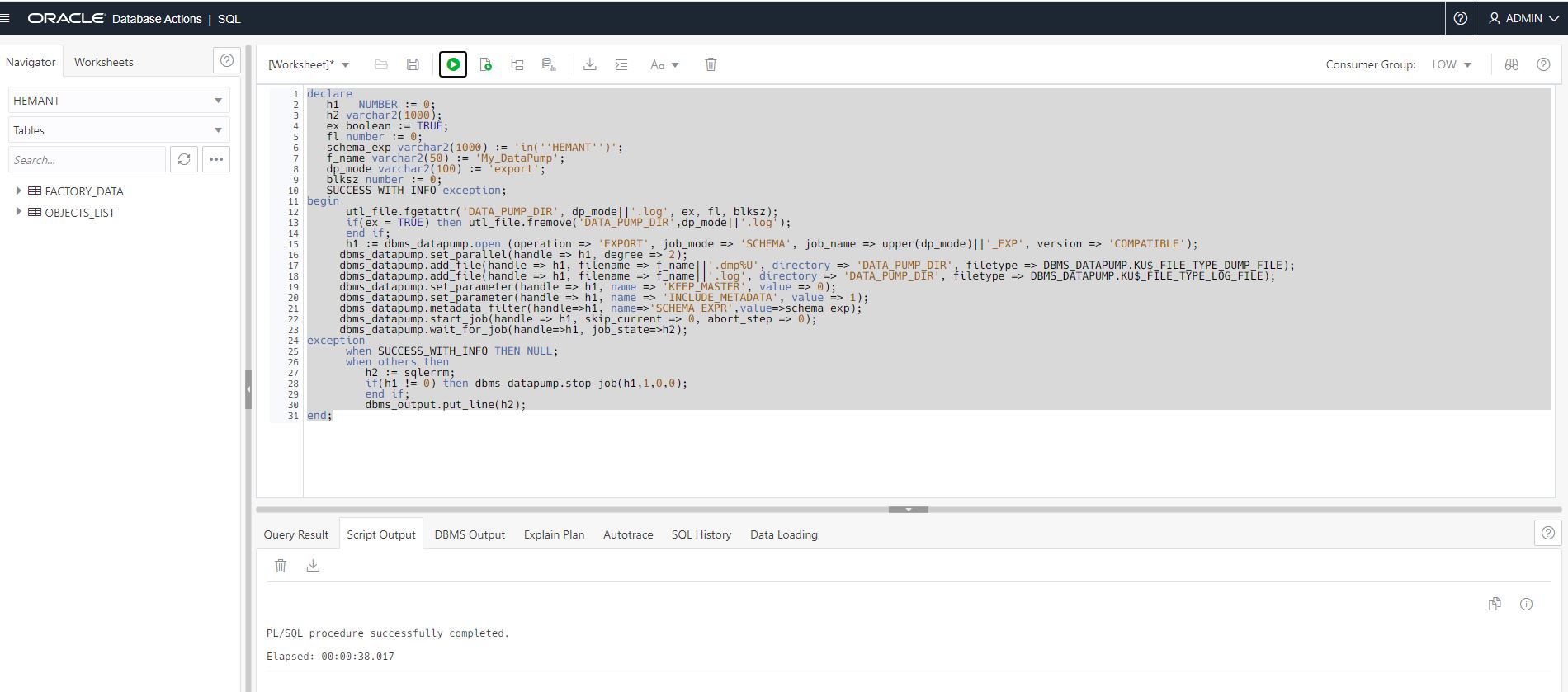Screen dimensions: 1568x692
Task: Open the HEMANT schema dropdown
Action: pyautogui.click(x=119, y=101)
